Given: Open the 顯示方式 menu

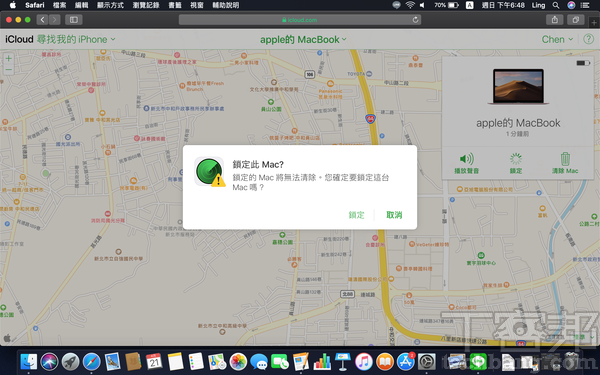Looking at the screenshot, I should click(x=110, y=5).
